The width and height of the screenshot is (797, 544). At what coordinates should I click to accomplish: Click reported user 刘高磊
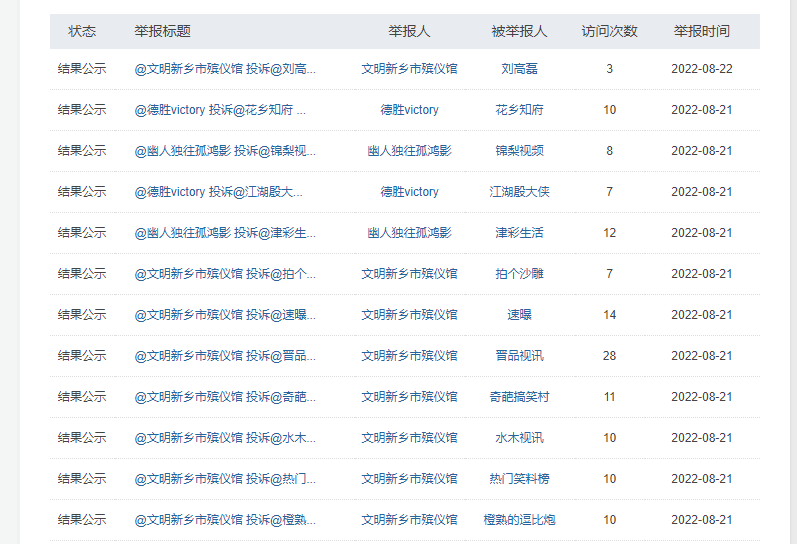point(519,69)
